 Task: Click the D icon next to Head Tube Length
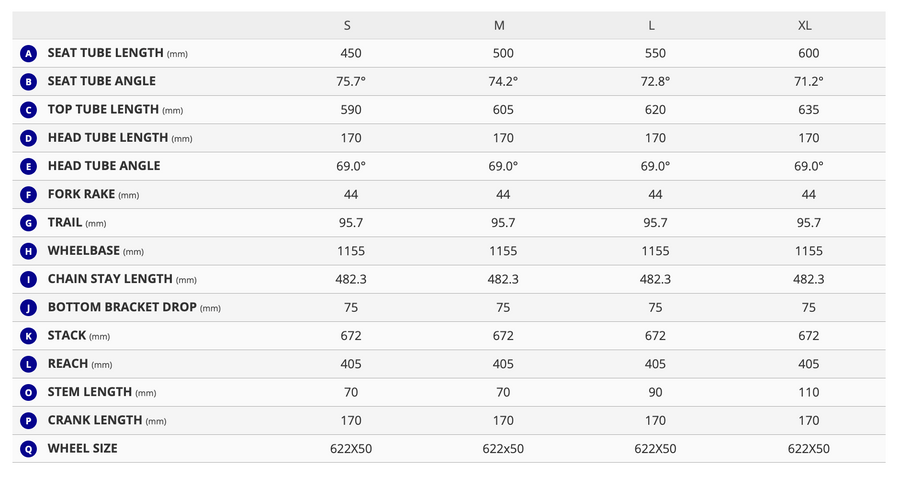click(x=28, y=138)
